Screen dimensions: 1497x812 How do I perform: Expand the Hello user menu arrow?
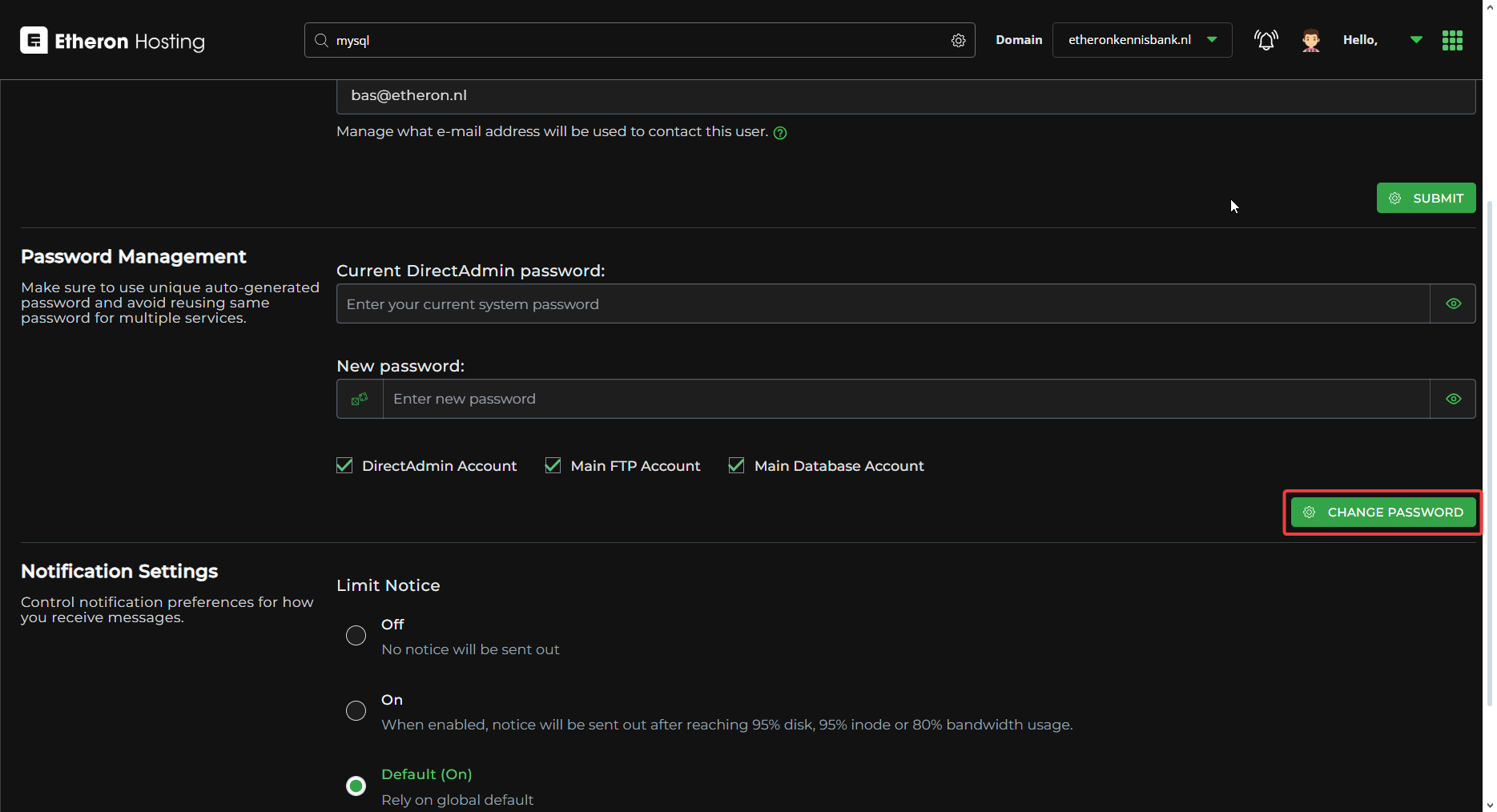(x=1416, y=40)
